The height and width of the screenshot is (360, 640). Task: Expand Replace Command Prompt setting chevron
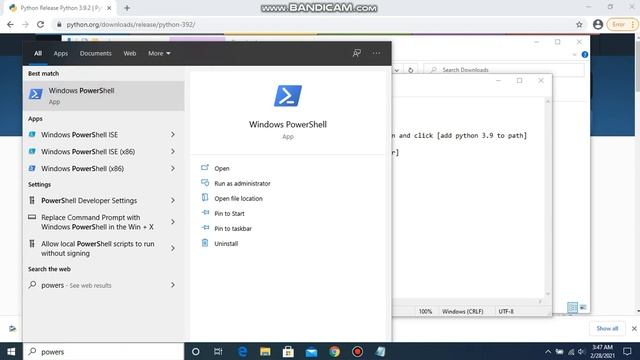(x=173, y=222)
